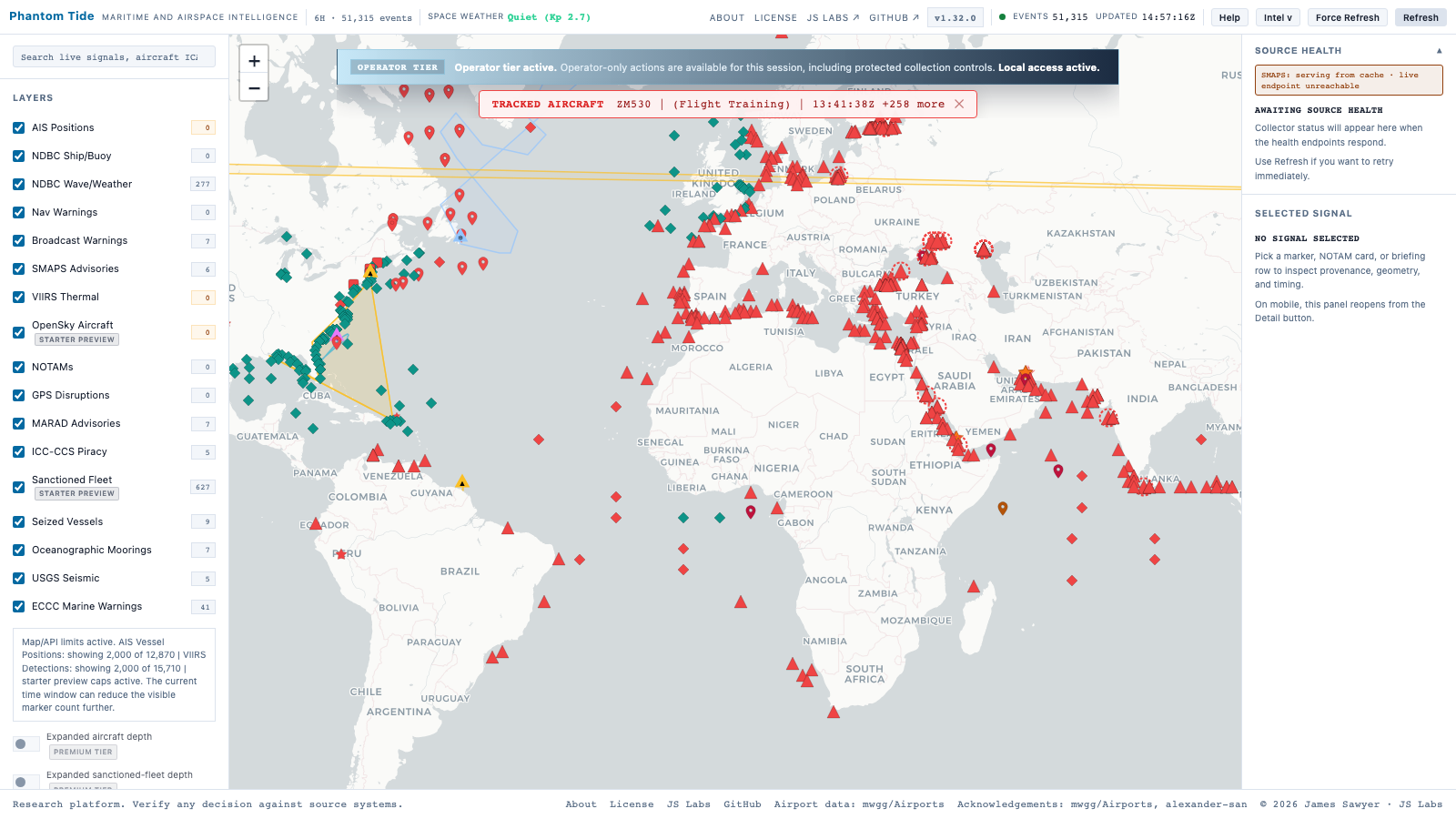Open the footer GitHub link
Image resolution: width=1456 pixels, height=819 pixels.
(743, 804)
